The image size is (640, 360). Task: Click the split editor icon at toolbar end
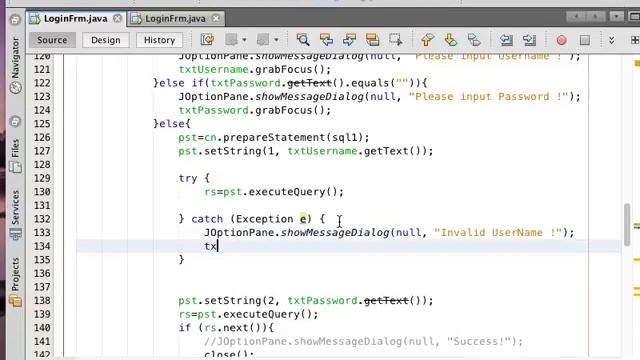(635, 40)
